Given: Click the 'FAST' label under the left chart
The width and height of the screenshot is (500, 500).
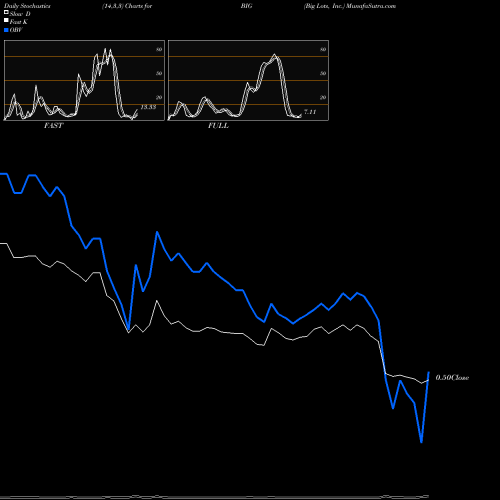Looking at the screenshot, I should pyautogui.click(x=53, y=126).
